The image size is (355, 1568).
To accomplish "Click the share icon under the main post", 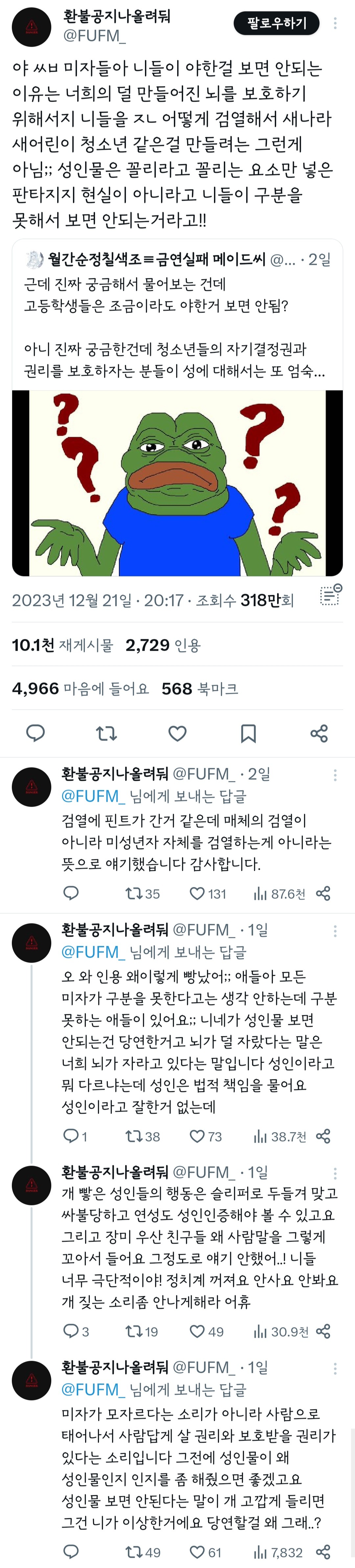I will (319, 733).
